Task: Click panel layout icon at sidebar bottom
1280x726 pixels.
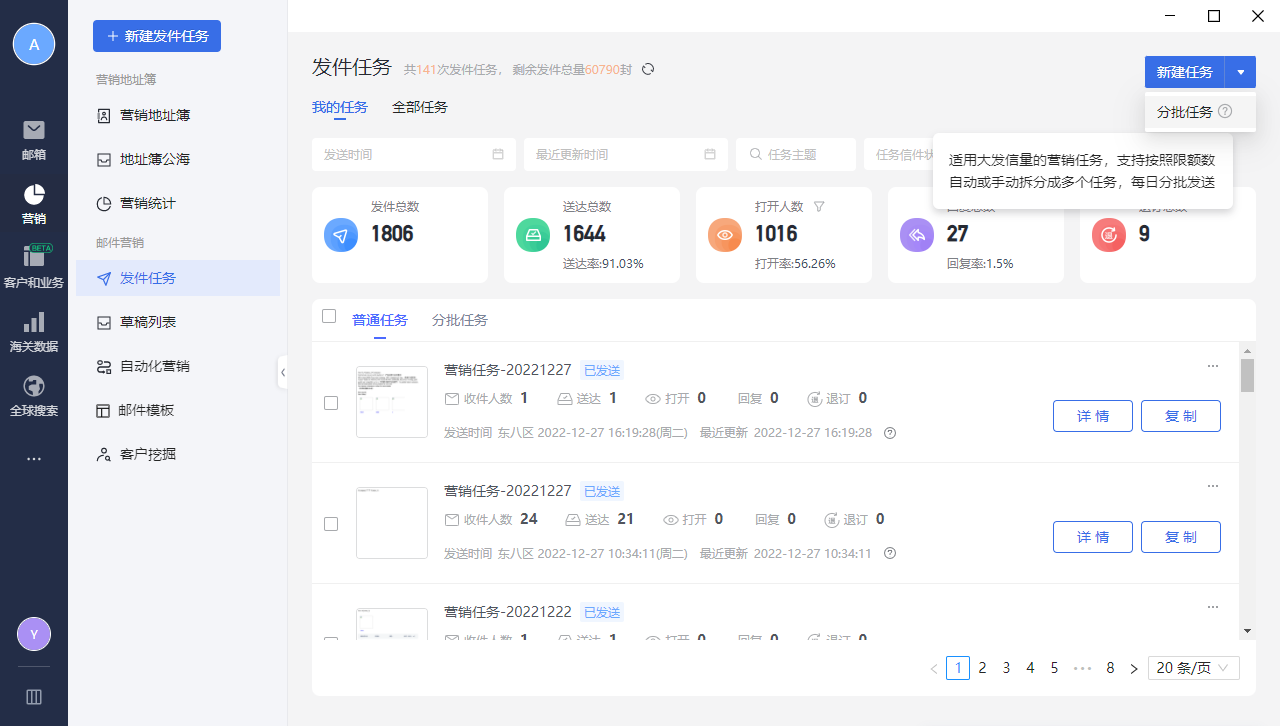Action: point(34,697)
